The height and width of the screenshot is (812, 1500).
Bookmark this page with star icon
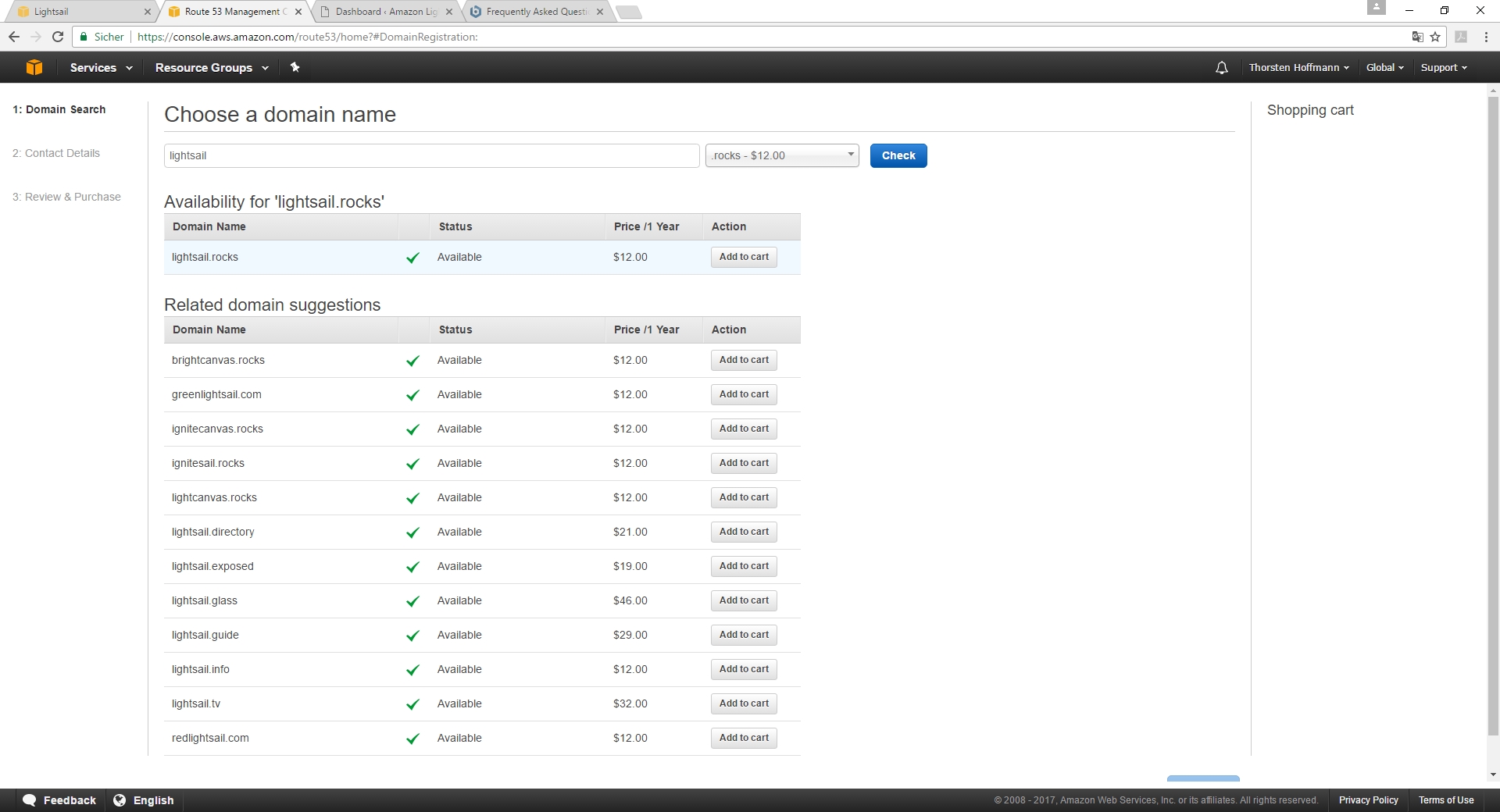coord(1435,37)
